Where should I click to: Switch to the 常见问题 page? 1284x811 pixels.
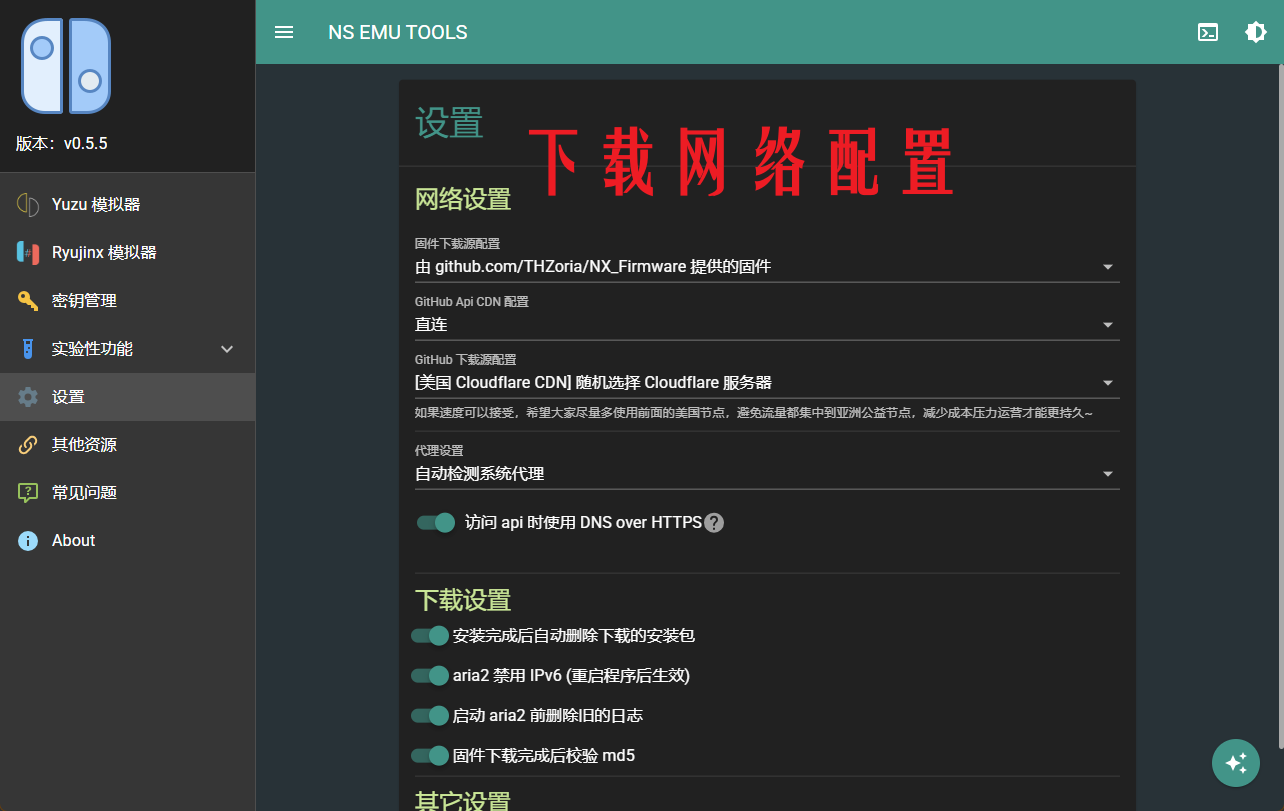pyautogui.click(x=84, y=492)
